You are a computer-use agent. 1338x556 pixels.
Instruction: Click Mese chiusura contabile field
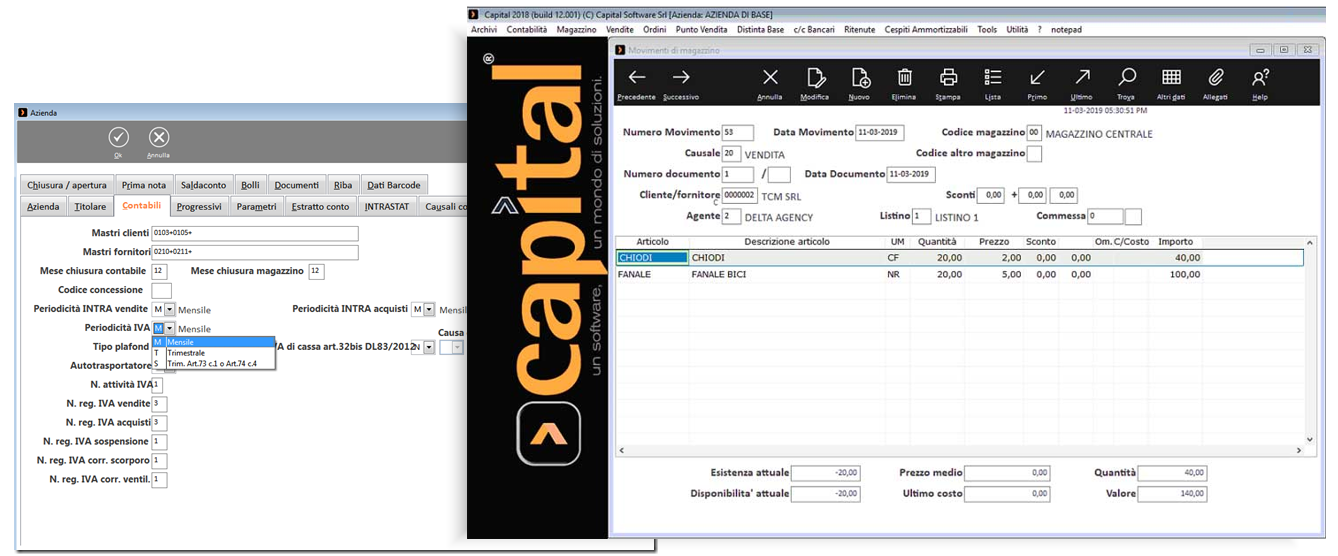(159, 271)
